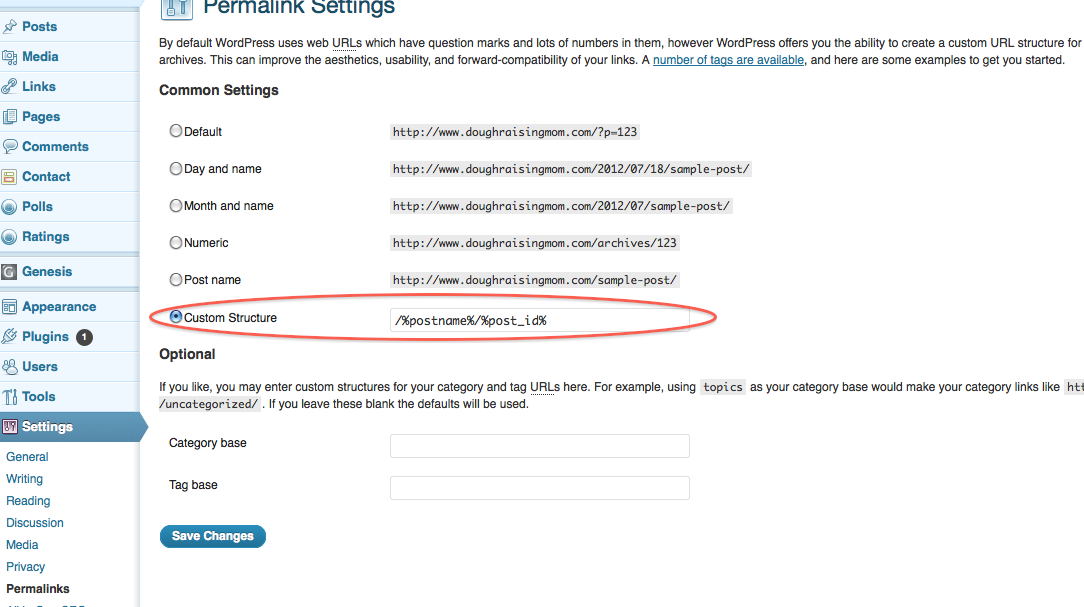Click the Comments speech bubble icon
This screenshot has height=607, width=1084.
pos(10,147)
